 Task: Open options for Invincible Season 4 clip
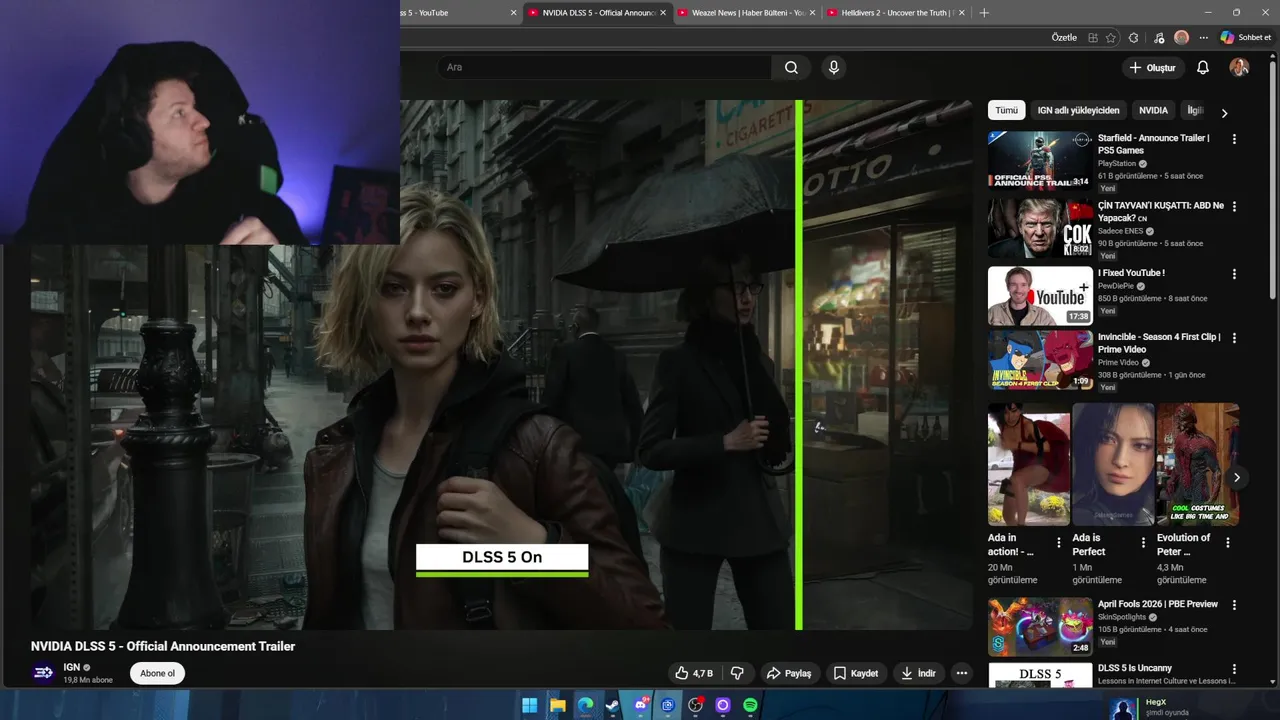(x=1234, y=338)
